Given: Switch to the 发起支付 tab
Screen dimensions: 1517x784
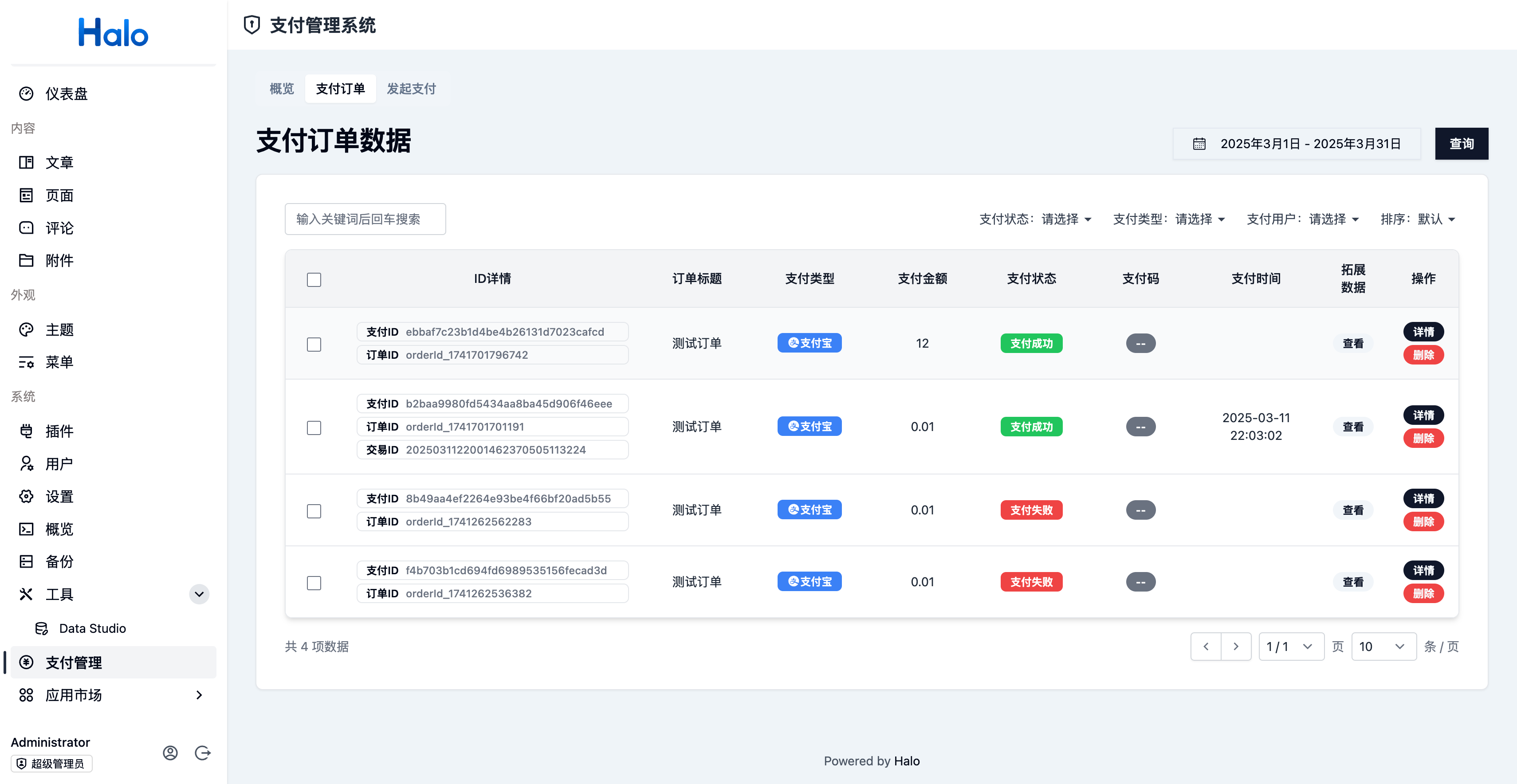Looking at the screenshot, I should tap(411, 89).
